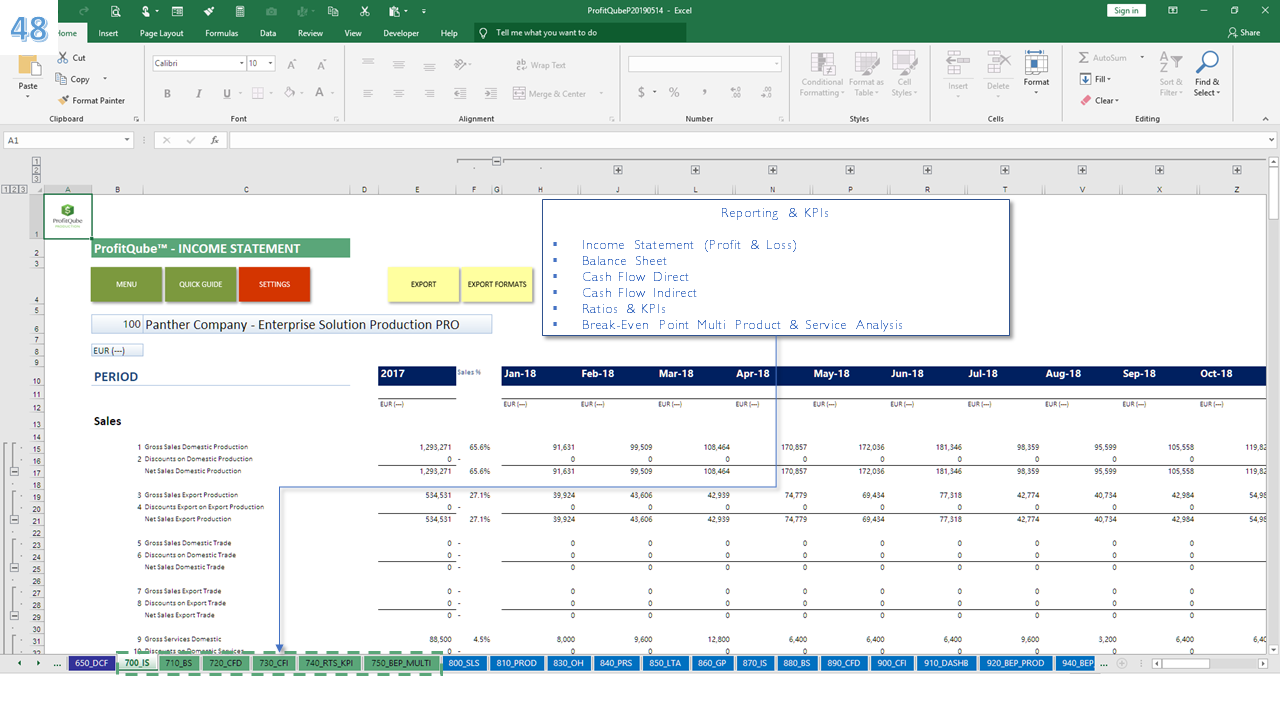
Task: Toggle Wrap Text
Action: point(541,65)
